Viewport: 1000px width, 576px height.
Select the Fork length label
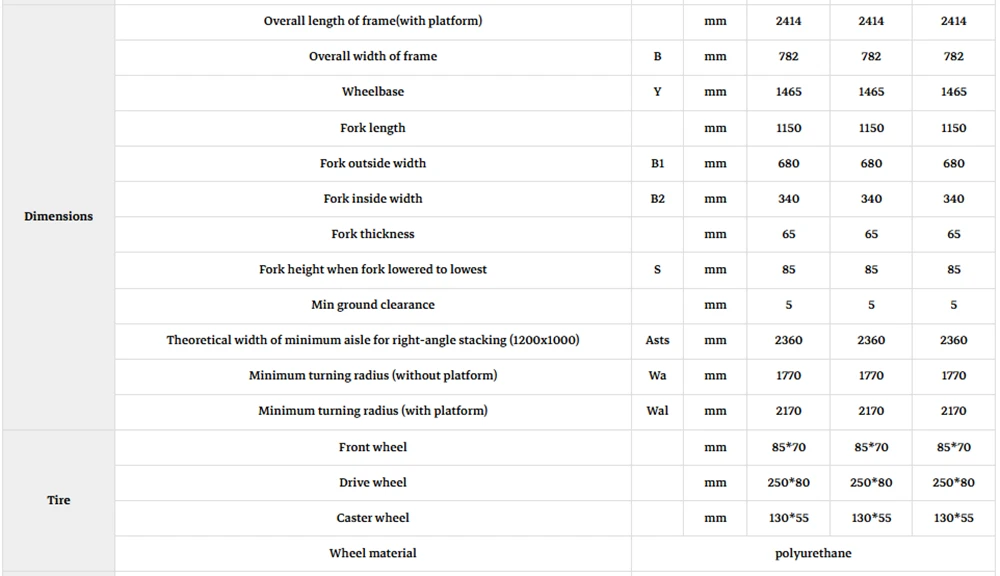point(373,128)
